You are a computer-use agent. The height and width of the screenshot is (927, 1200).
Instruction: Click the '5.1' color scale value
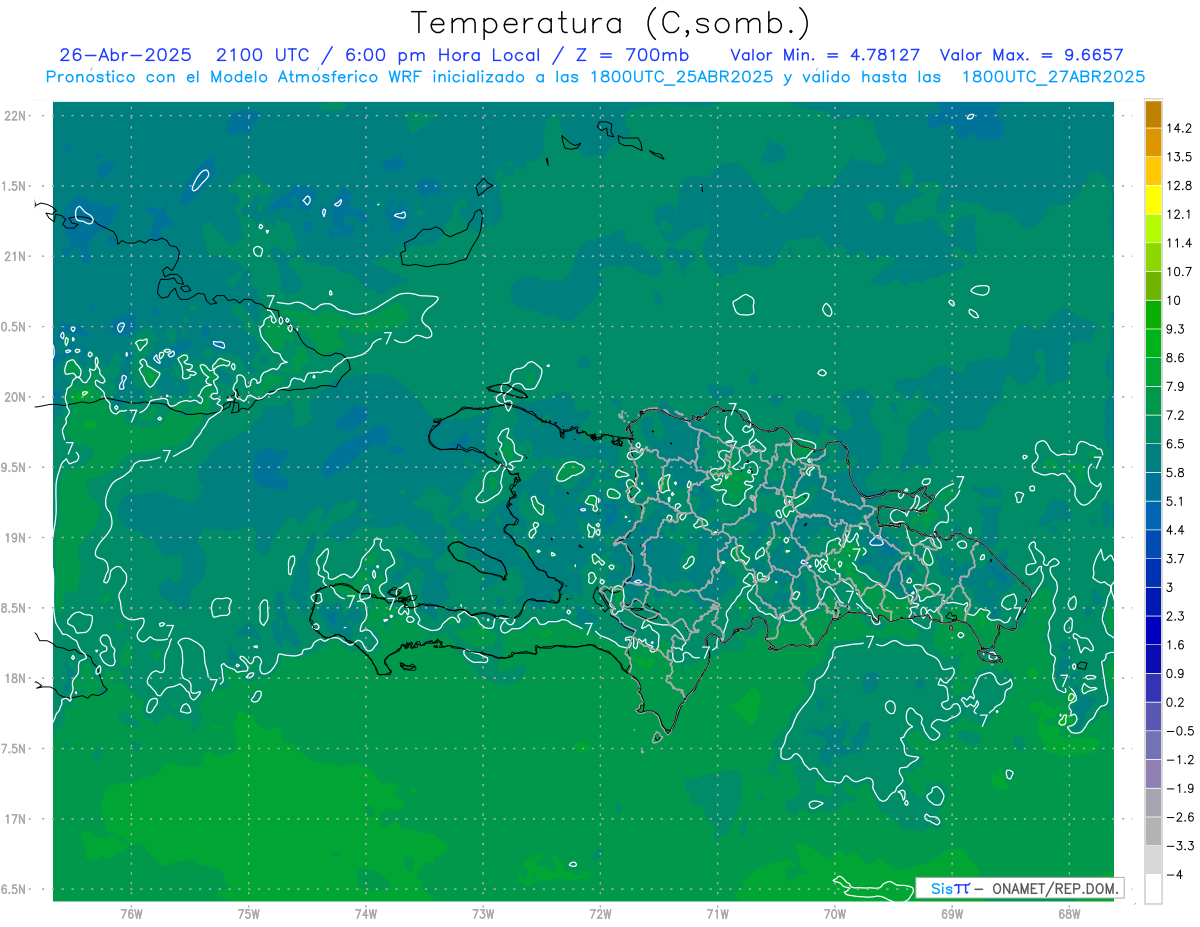tap(1175, 501)
